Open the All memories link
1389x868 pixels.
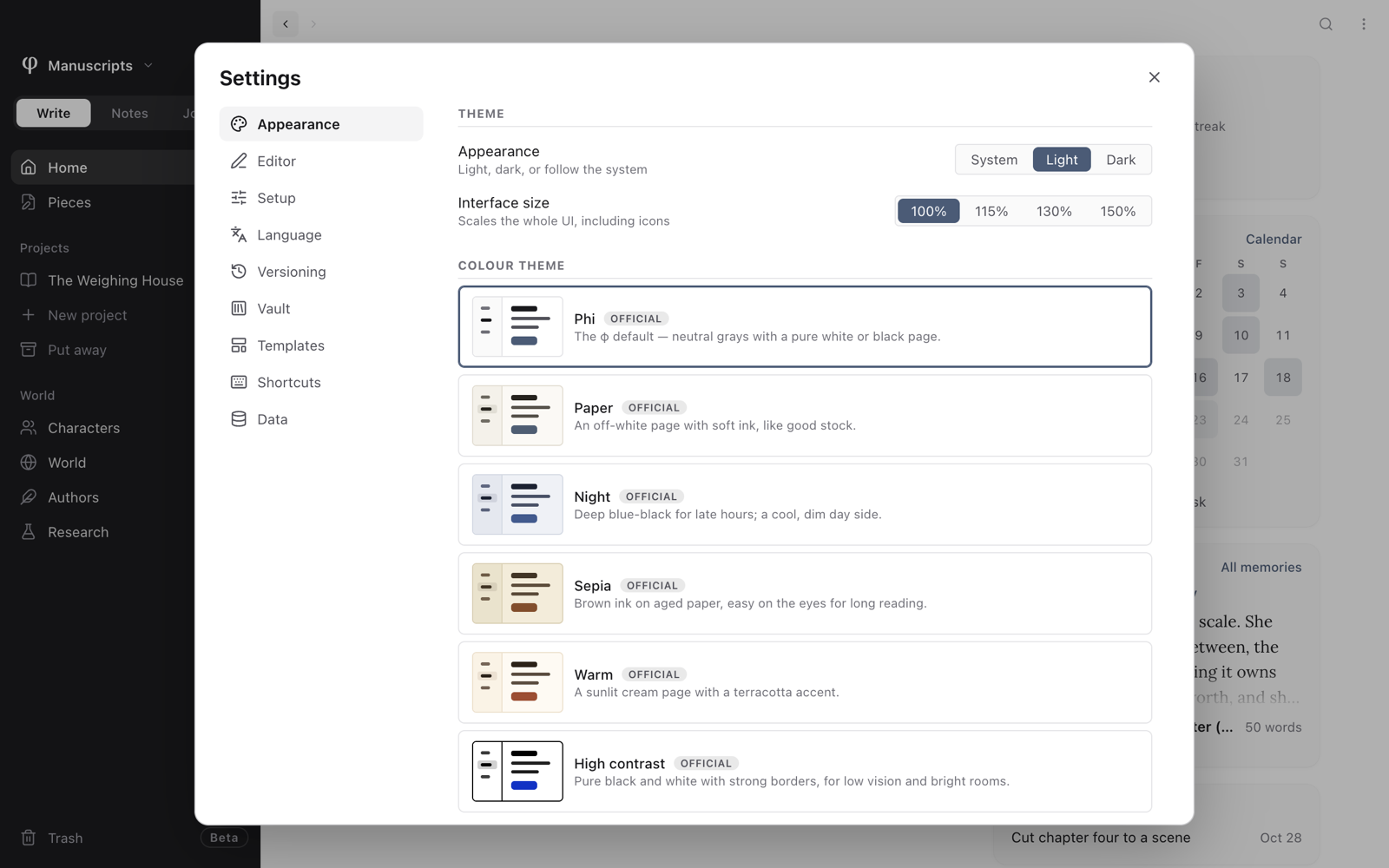1261,568
